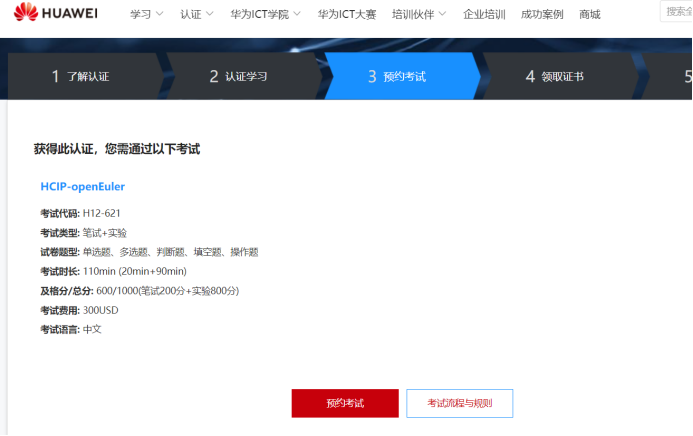The image size is (693, 436).
Task: Expand the chevron next to 学习
Action: point(160,14)
